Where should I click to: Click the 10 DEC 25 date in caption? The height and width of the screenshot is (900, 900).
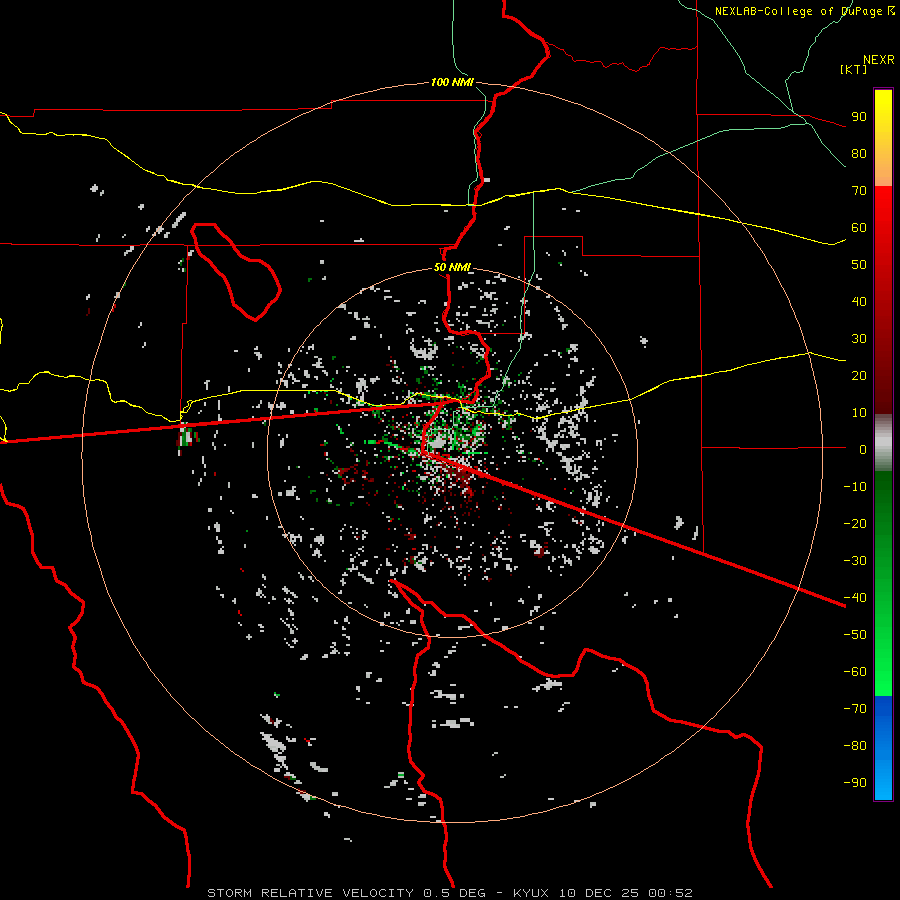tap(599, 893)
